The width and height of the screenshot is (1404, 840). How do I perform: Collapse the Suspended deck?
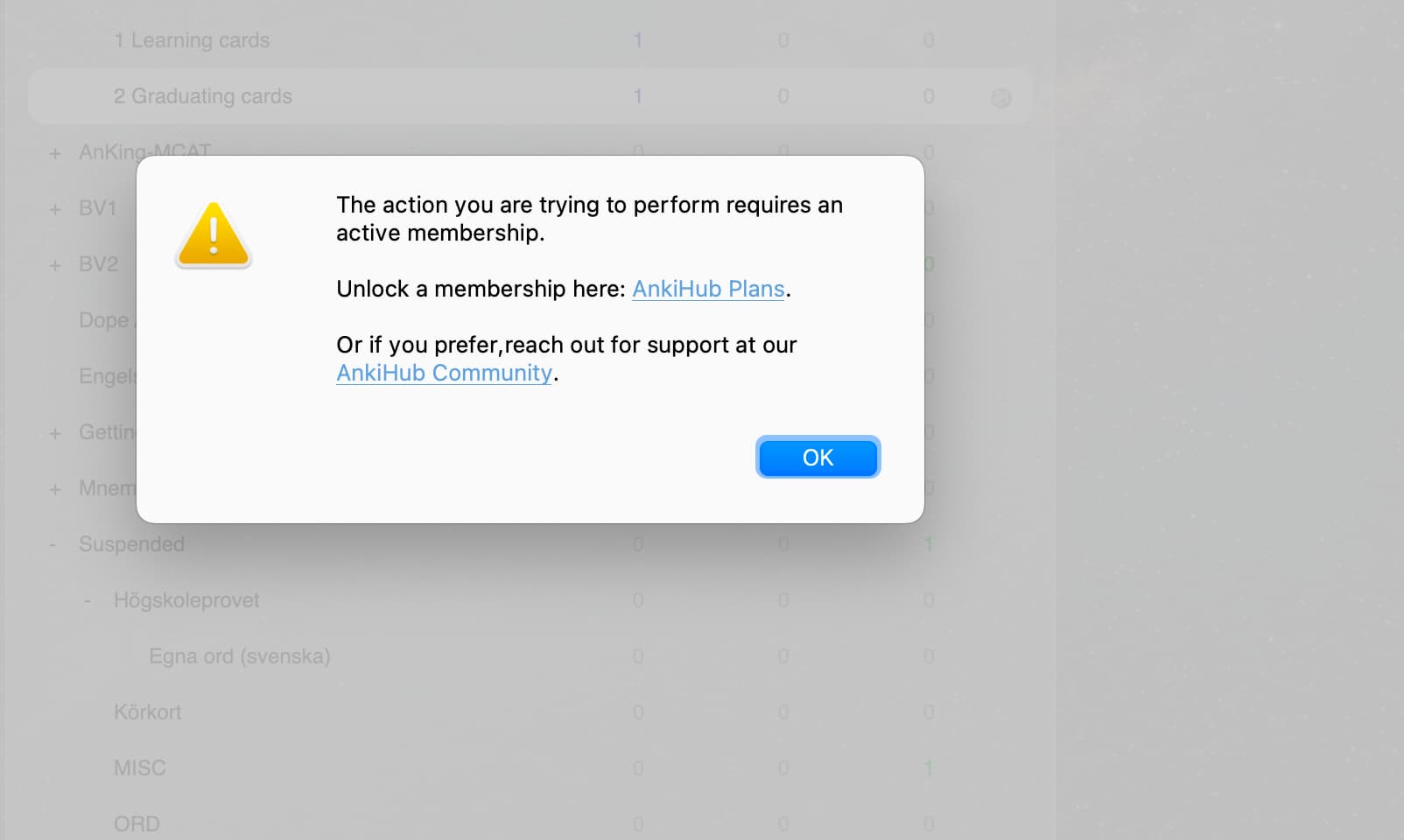[x=53, y=545]
